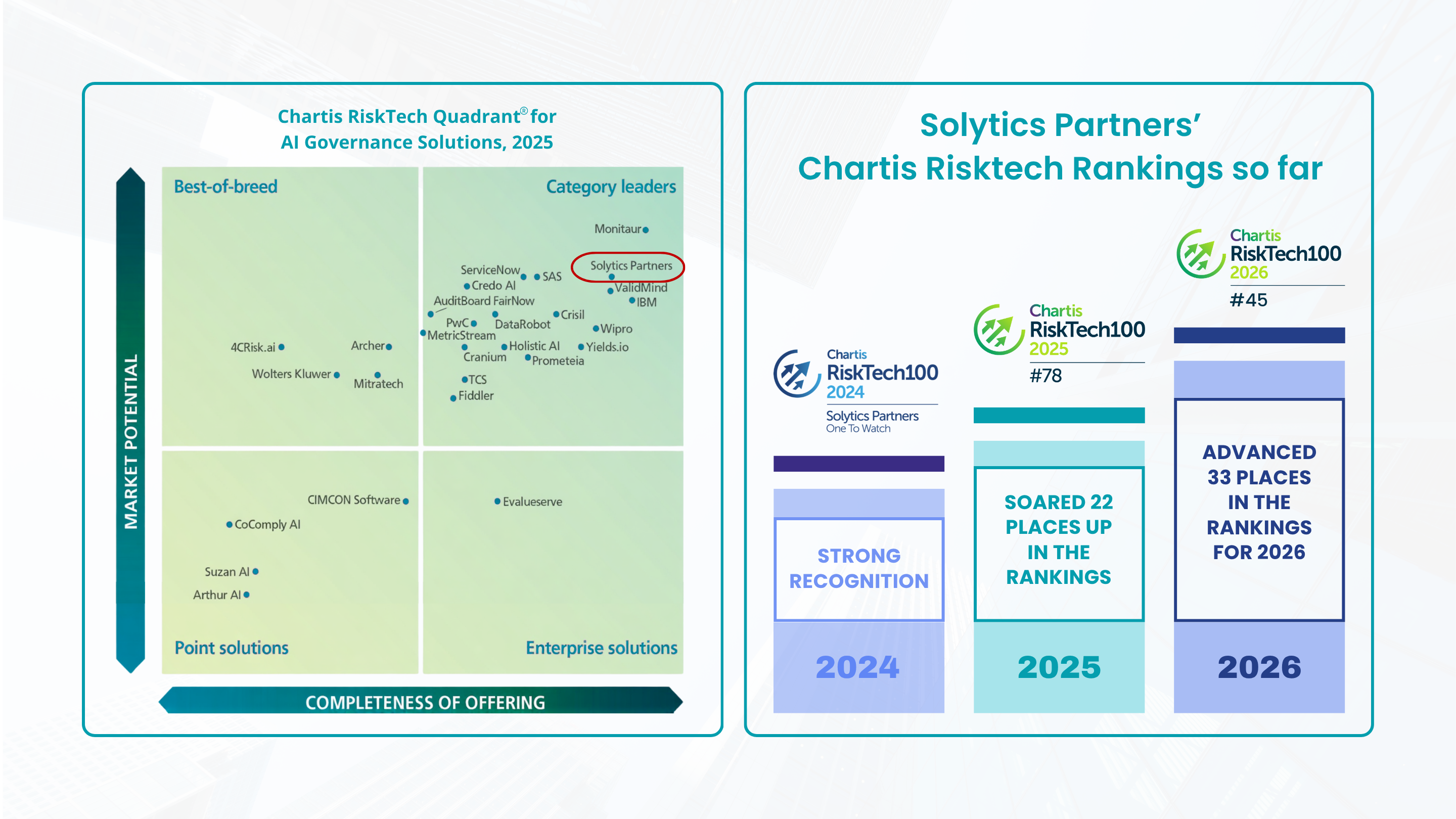Click the large 2026 year label
The height and width of the screenshot is (819, 1456).
pyautogui.click(x=1259, y=667)
